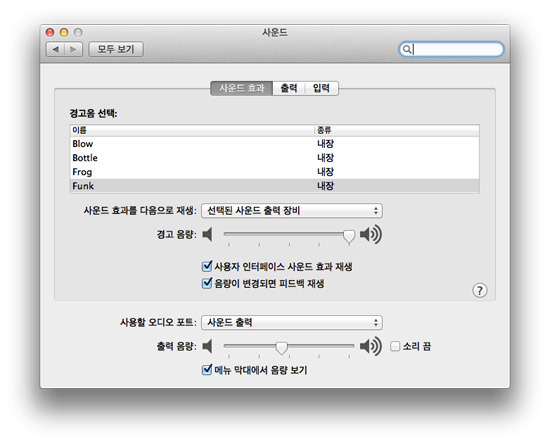
Task: Click the loud speaker icon beside 출력 음량
Action: 371,347
